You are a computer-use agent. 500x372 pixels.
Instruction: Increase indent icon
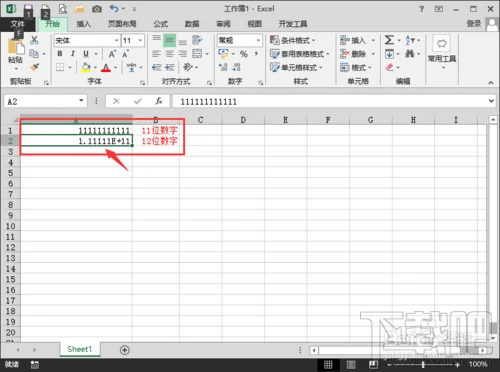170,67
